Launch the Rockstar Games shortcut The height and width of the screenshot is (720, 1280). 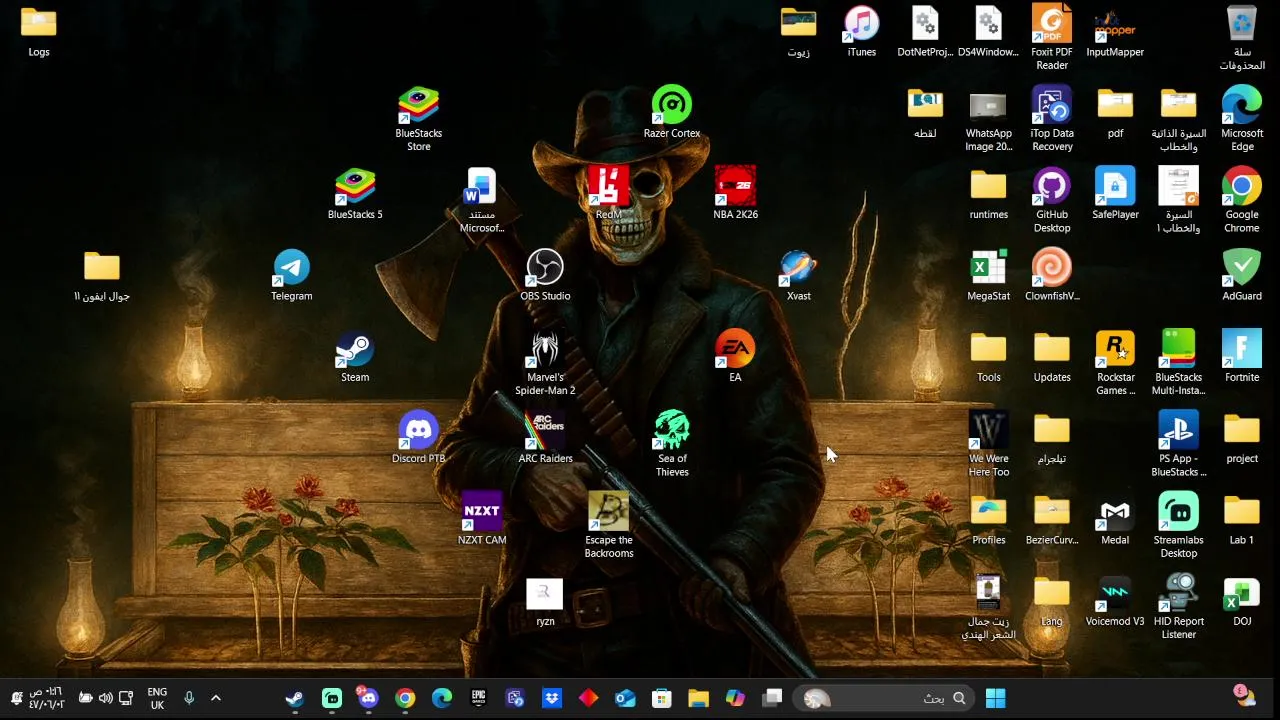(x=1115, y=363)
